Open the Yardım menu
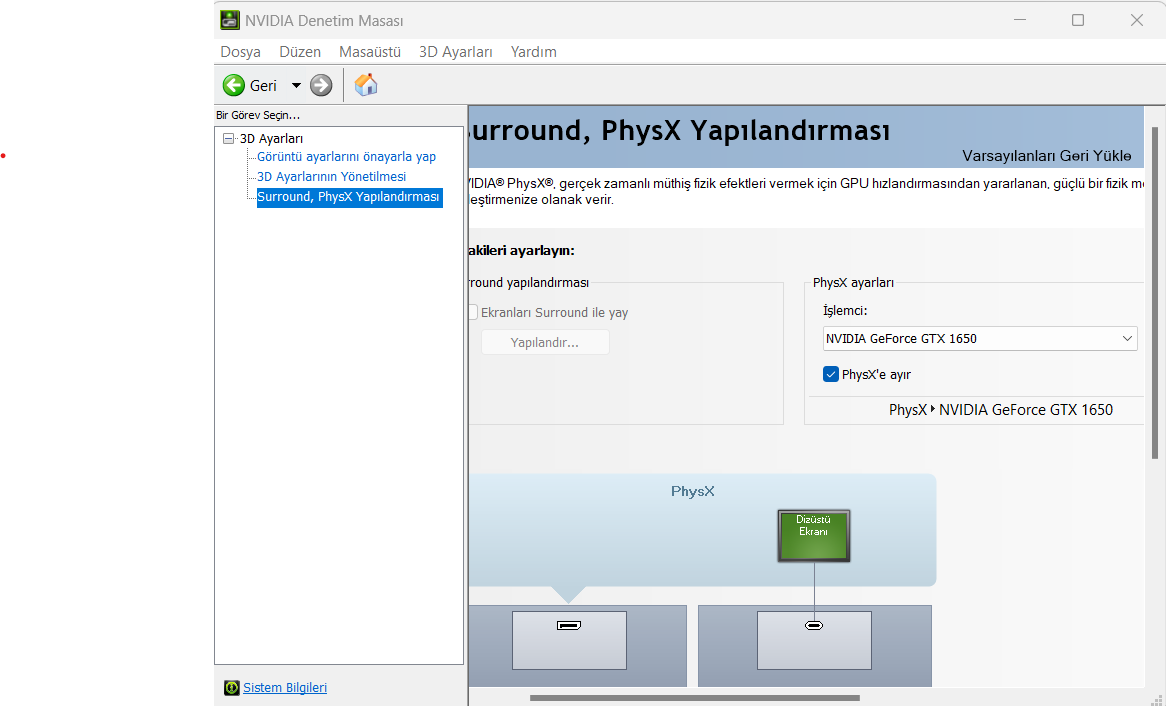 tap(533, 52)
